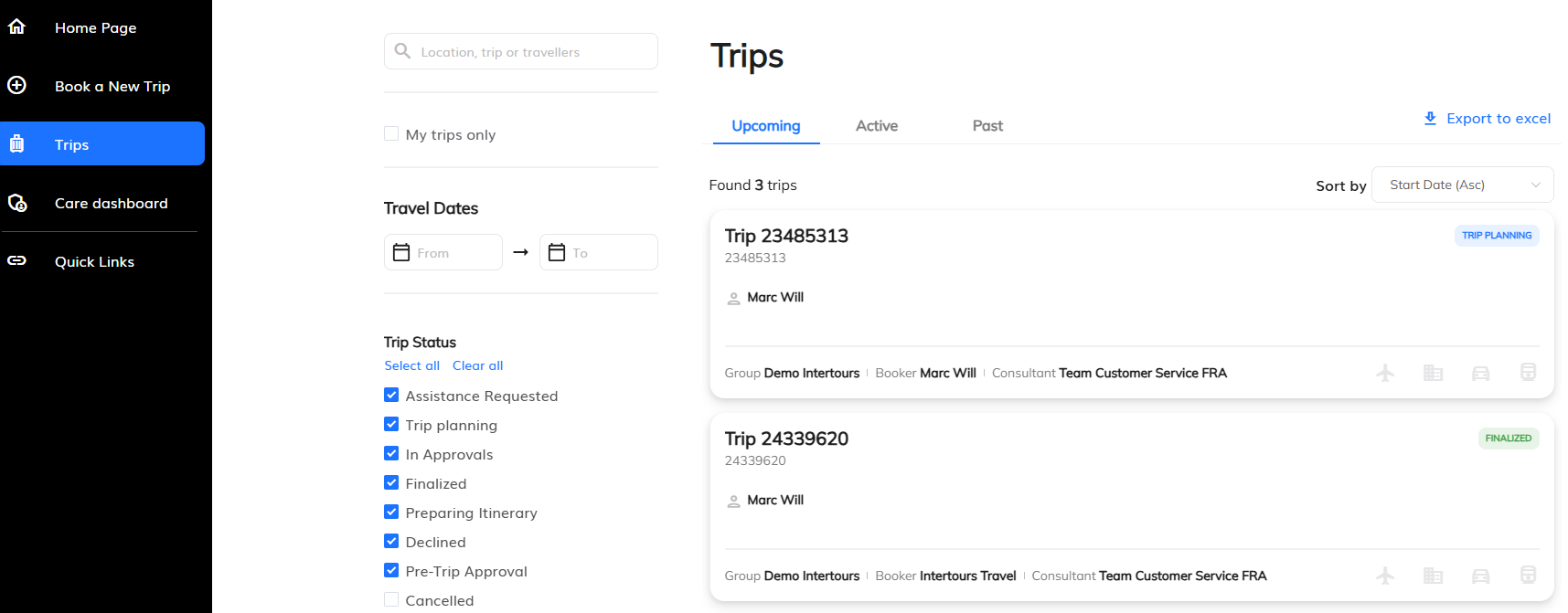Switch to the Past trips tab
The image size is (1568, 613).
pyautogui.click(x=987, y=126)
